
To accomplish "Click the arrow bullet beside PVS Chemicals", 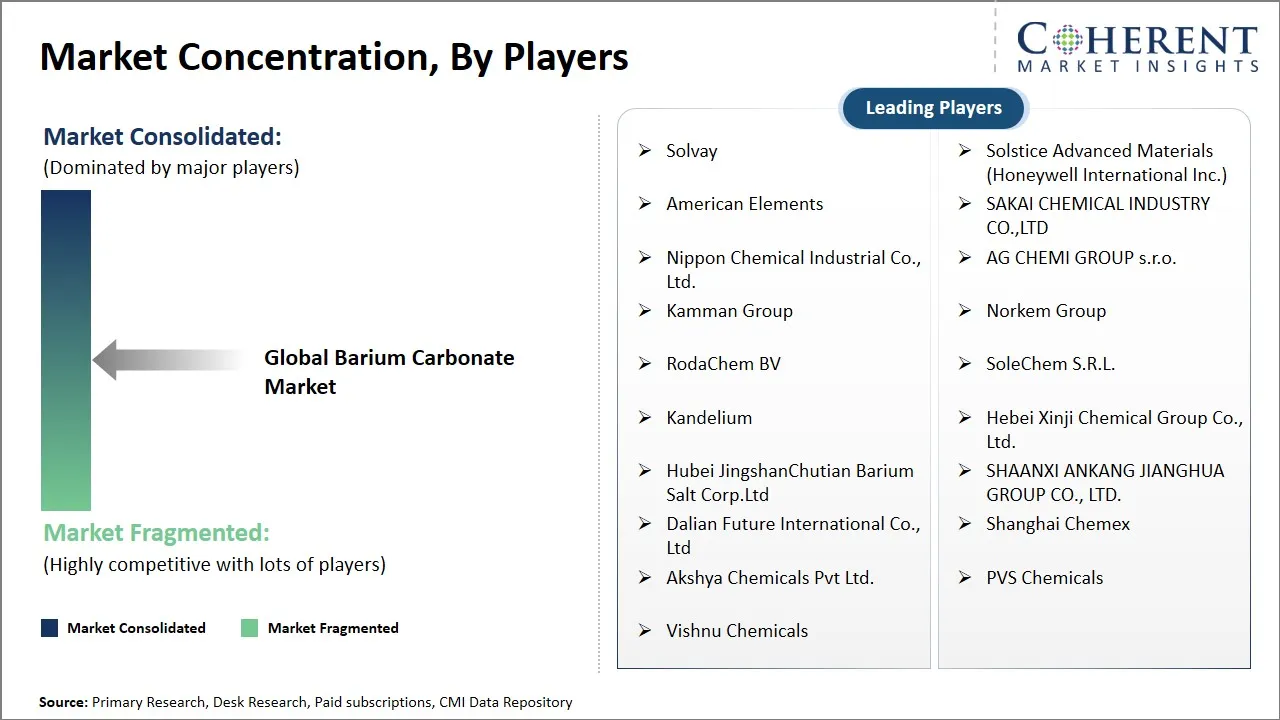I will (x=965, y=578).
